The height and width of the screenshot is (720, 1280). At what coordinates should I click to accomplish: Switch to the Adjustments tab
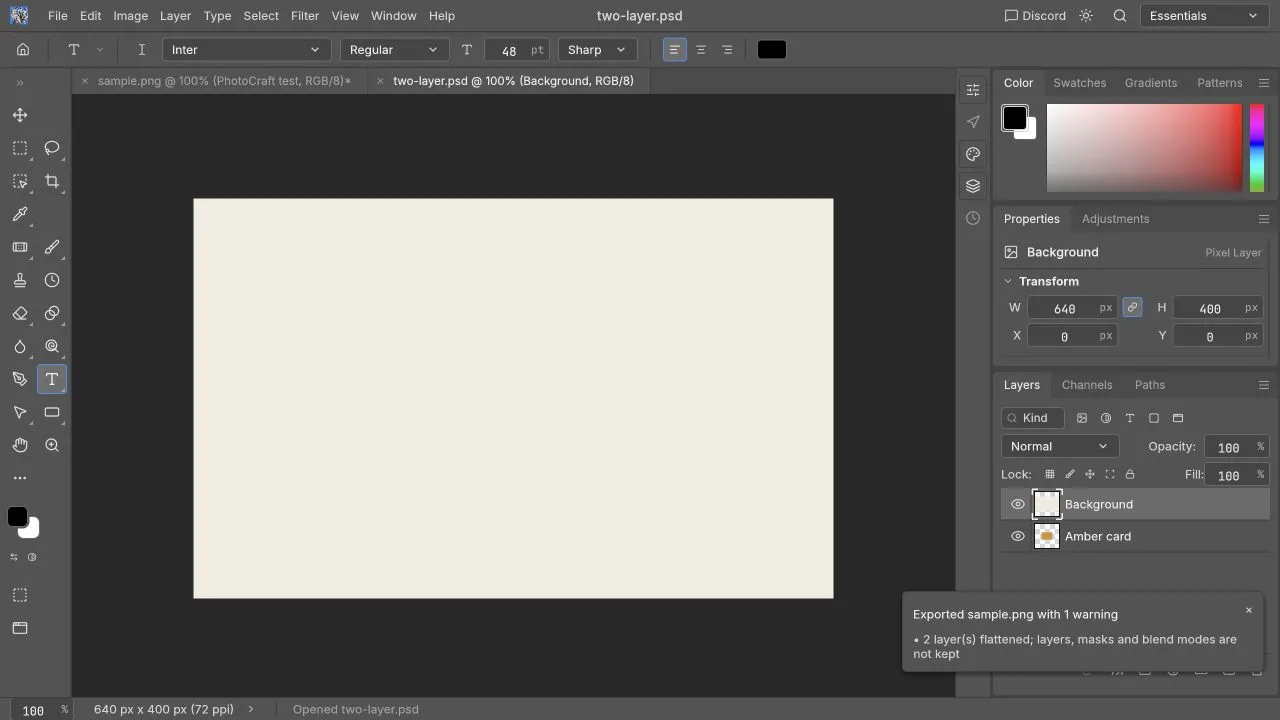click(1115, 219)
